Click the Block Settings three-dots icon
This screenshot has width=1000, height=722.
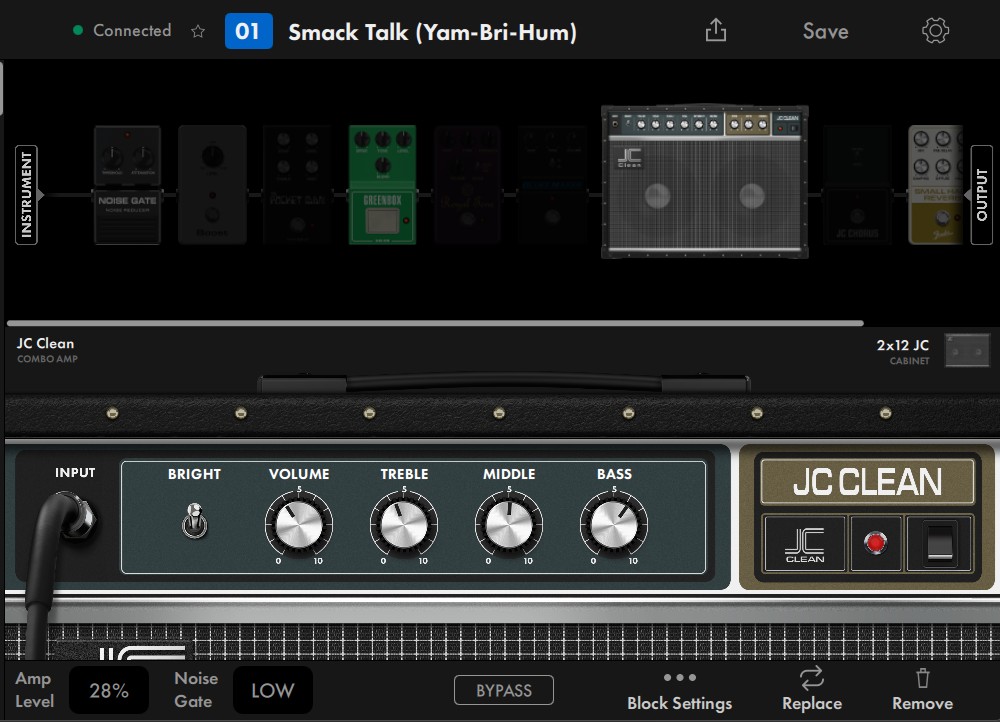(679, 677)
